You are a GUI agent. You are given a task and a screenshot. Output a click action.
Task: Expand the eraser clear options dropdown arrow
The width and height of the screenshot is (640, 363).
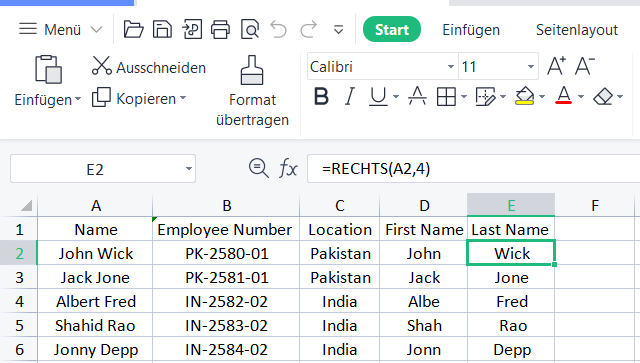tap(620, 97)
